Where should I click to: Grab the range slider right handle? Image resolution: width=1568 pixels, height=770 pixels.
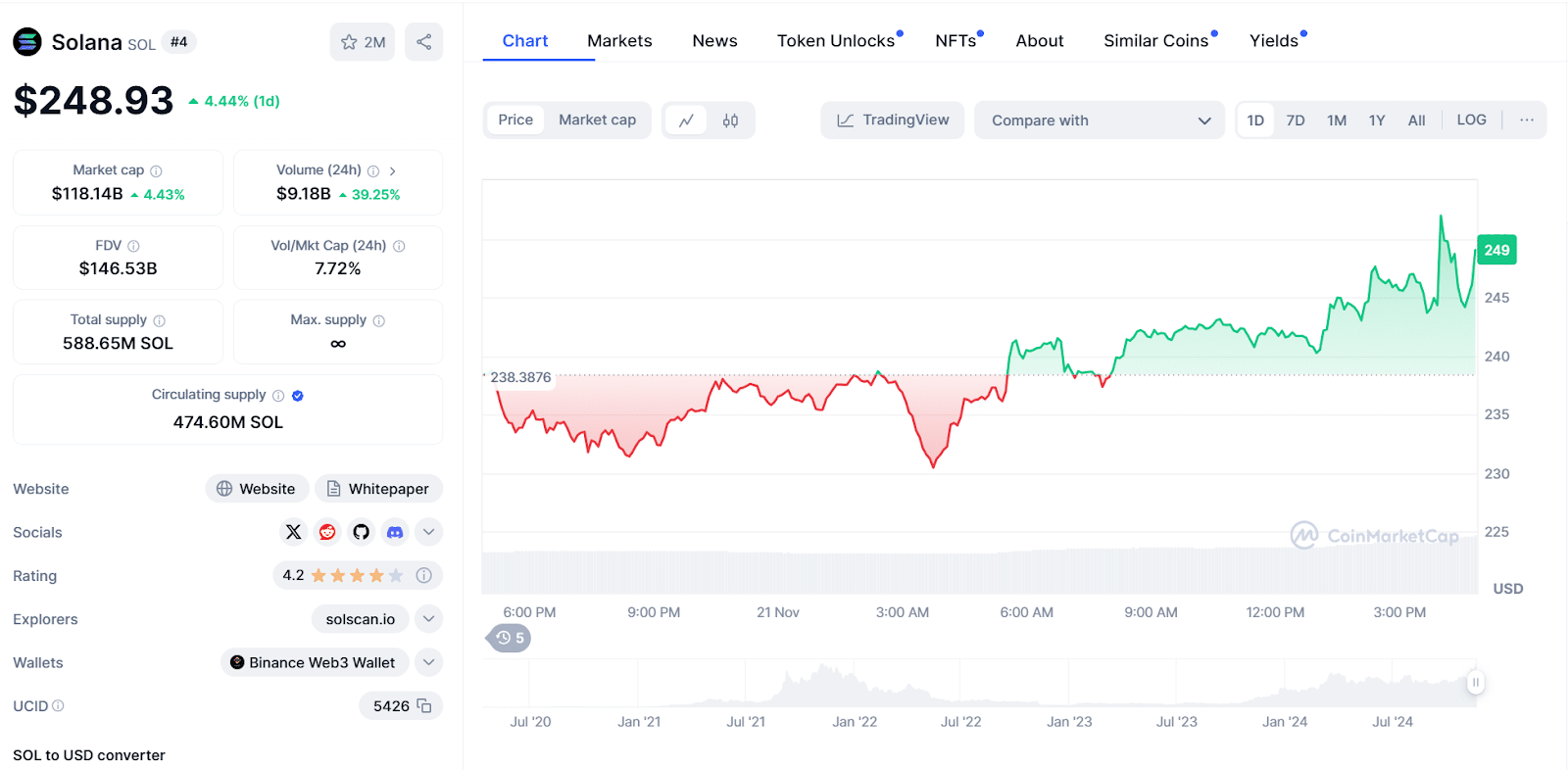pos(1475,682)
